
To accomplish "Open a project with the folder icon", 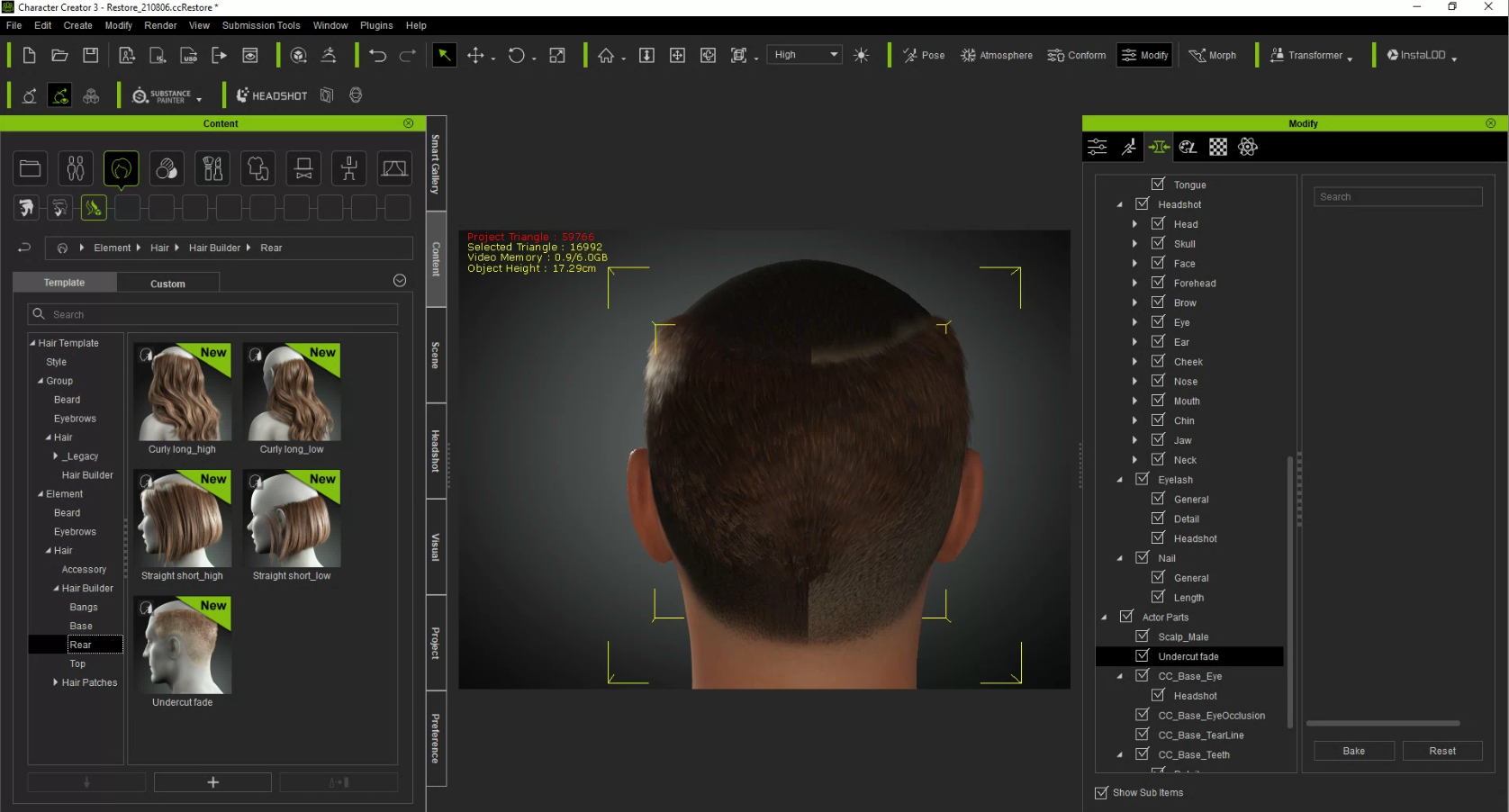I will pos(59,56).
